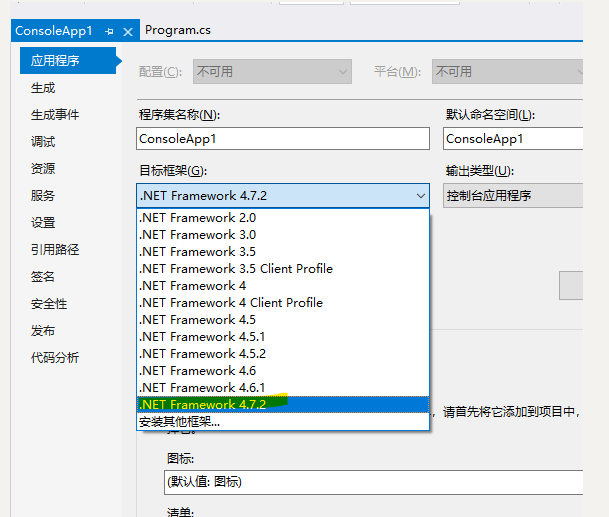Choose .NET Framework 4 Client Profile
This screenshot has width=609, height=517.
tap(283, 303)
